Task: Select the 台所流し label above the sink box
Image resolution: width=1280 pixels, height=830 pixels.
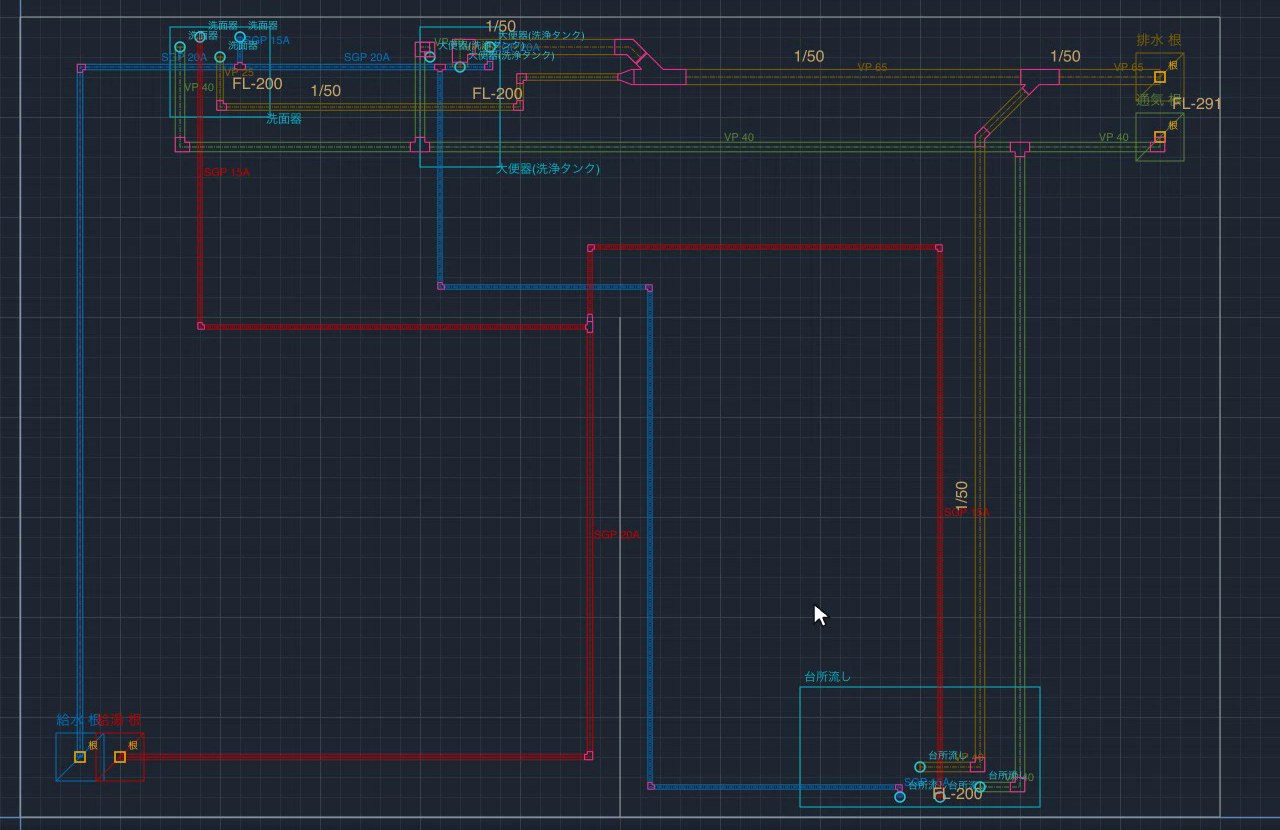Action: click(827, 676)
